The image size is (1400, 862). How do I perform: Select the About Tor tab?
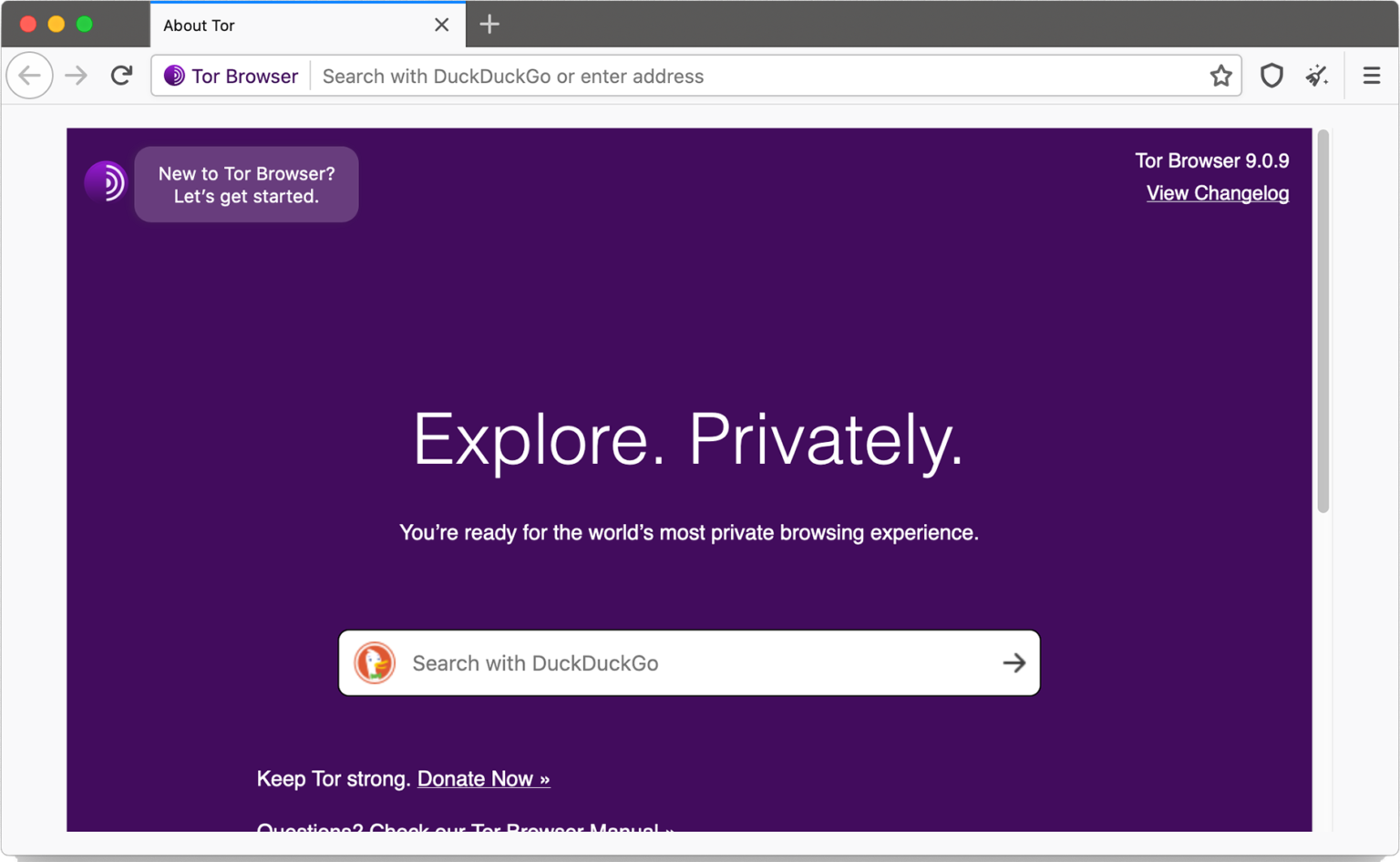(273, 25)
